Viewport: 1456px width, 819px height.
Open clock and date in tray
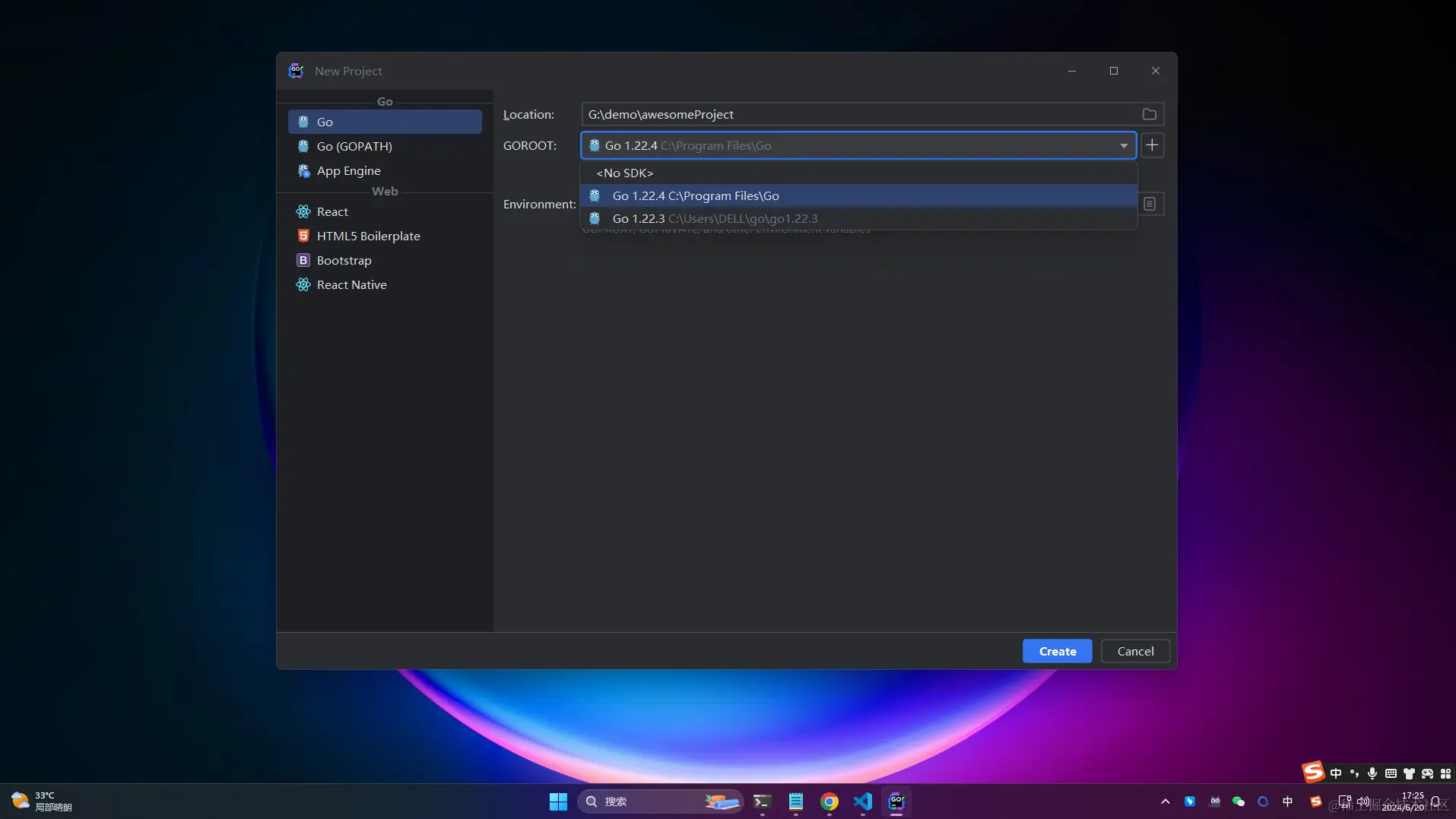pyautogui.click(x=1404, y=802)
